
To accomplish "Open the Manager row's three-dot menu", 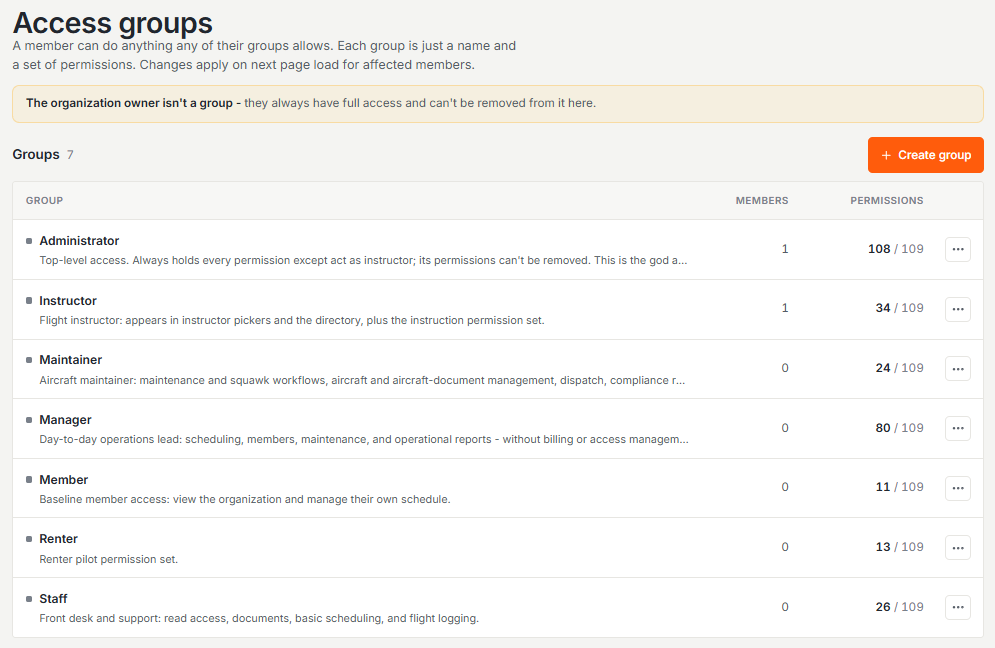I will click(x=958, y=428).
